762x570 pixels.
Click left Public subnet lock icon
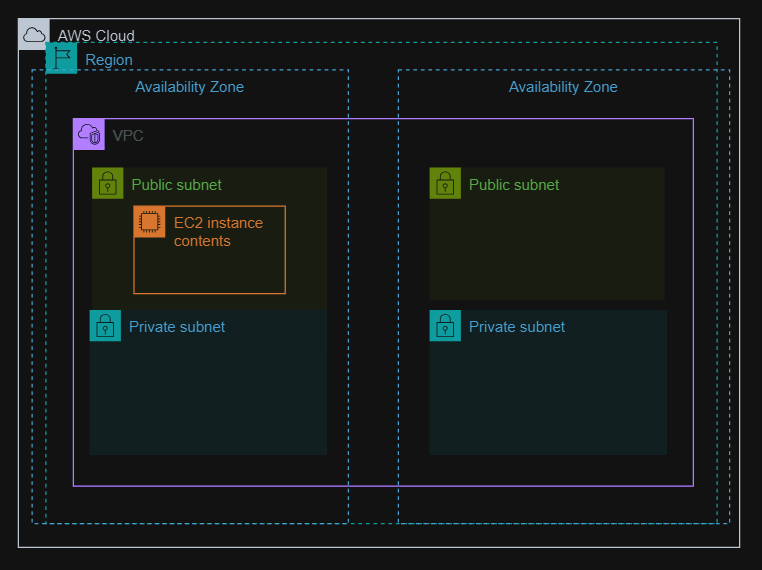pyautogui.click(x=108, y=183)
